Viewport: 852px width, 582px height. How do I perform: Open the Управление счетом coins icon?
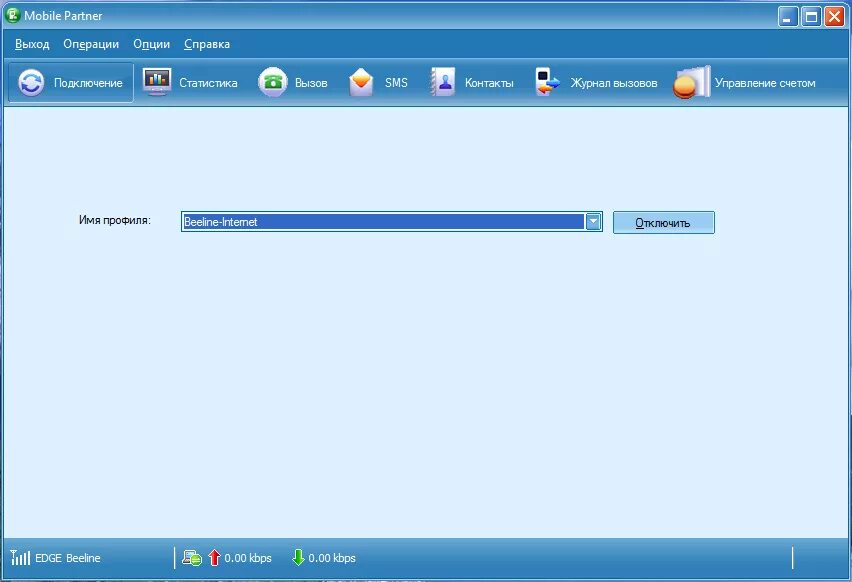click(x=691, y=83)
